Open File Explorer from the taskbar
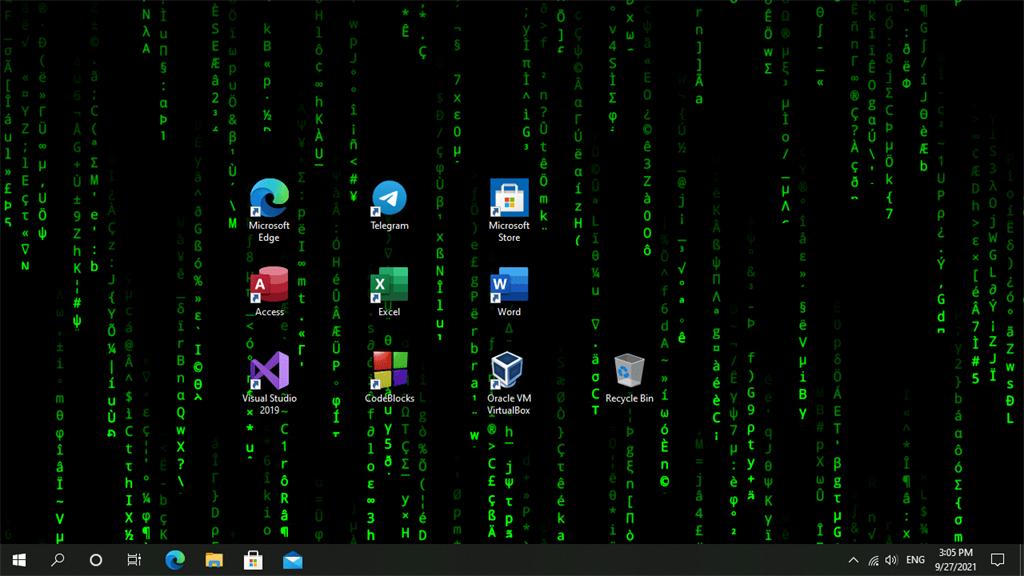 pyautogui.click(x=214, y=560)
